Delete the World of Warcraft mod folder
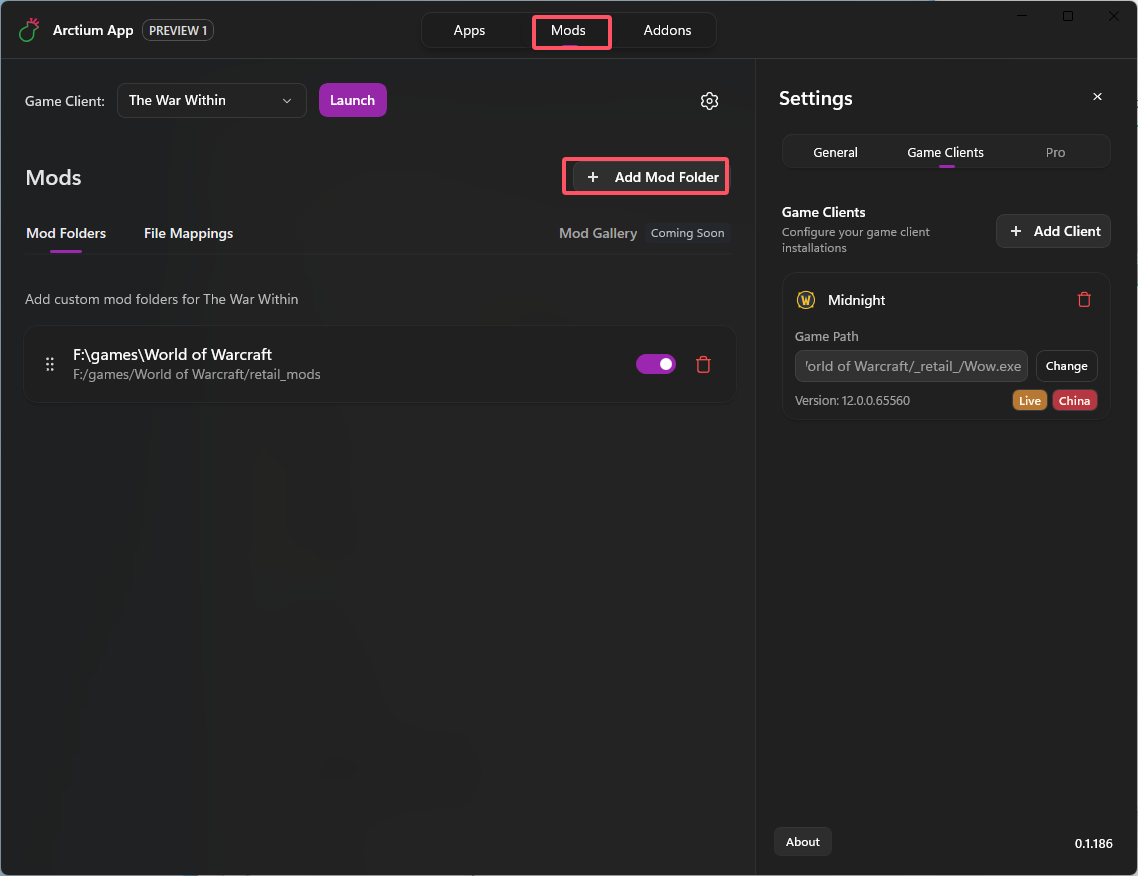The width and height of the screenshot is (1138, 876). click(x=703, y=365)
